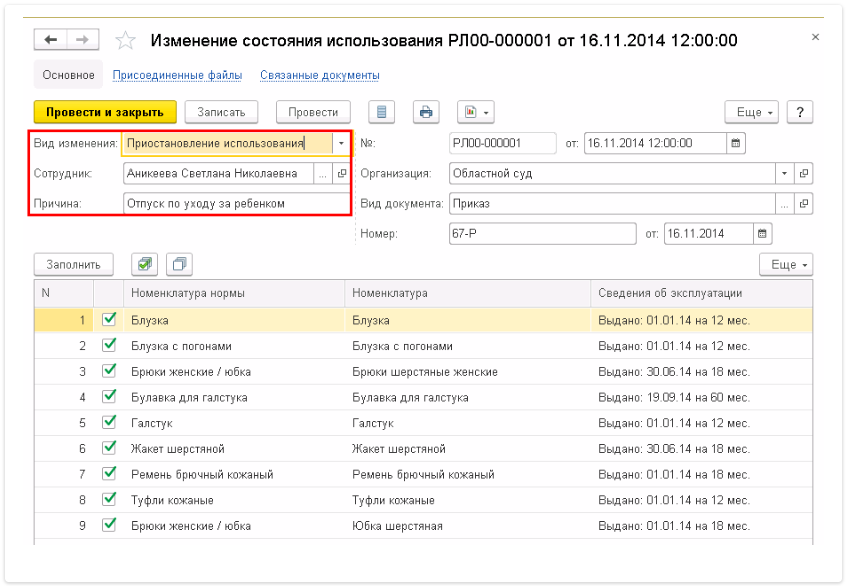Open the top Еще dropdown menu

click(752, 112)
